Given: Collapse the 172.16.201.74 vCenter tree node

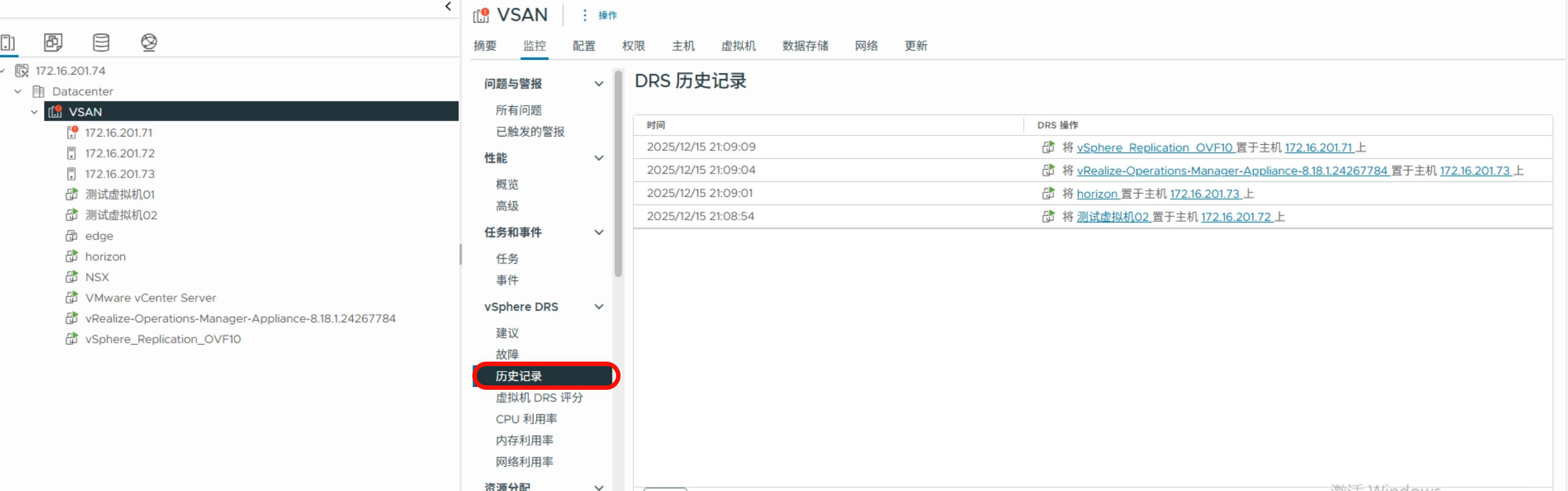Looking at the screenshot, I should (2, 71).
